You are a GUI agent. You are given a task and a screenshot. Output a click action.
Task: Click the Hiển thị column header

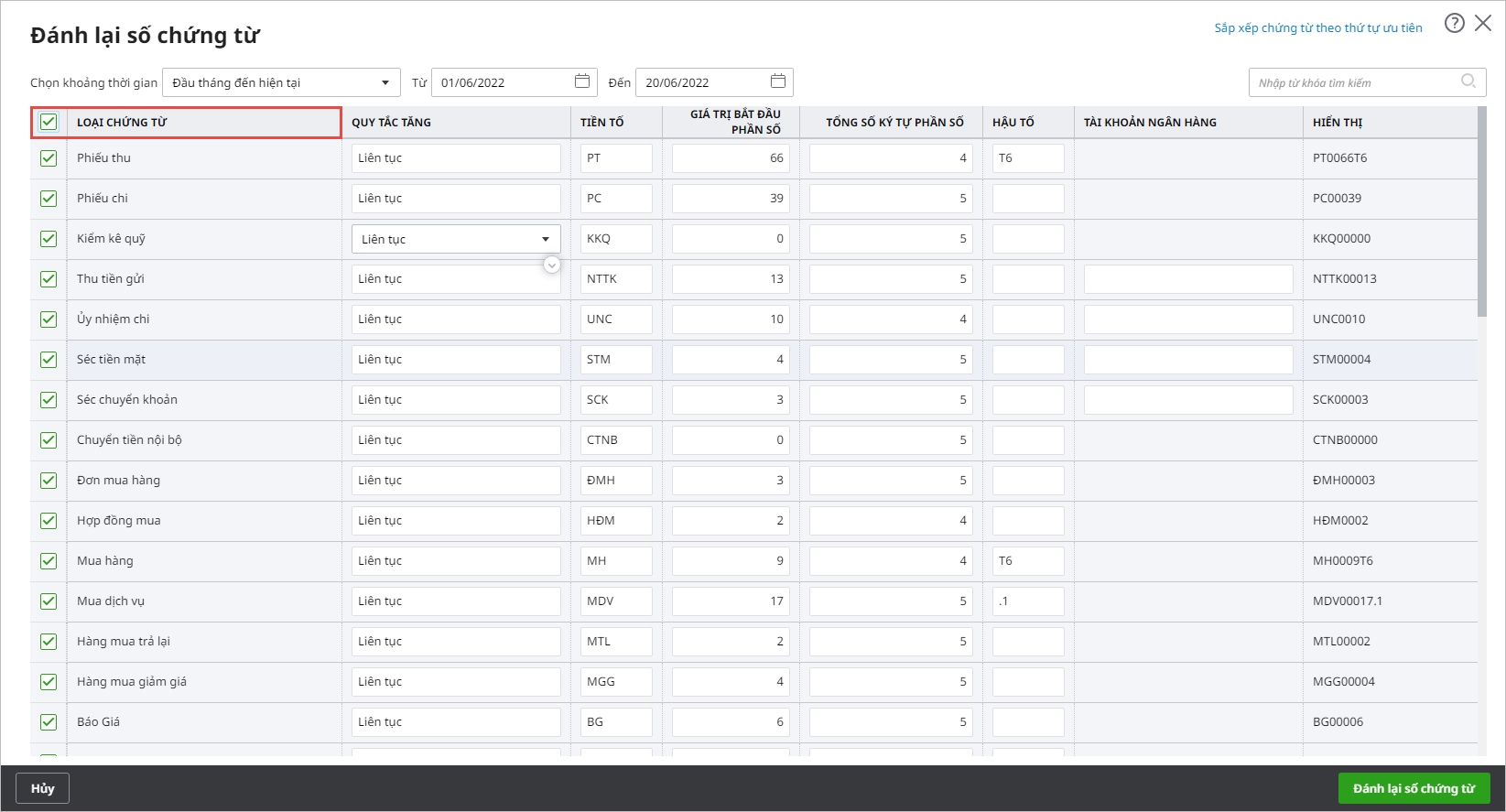point(1338,123)
